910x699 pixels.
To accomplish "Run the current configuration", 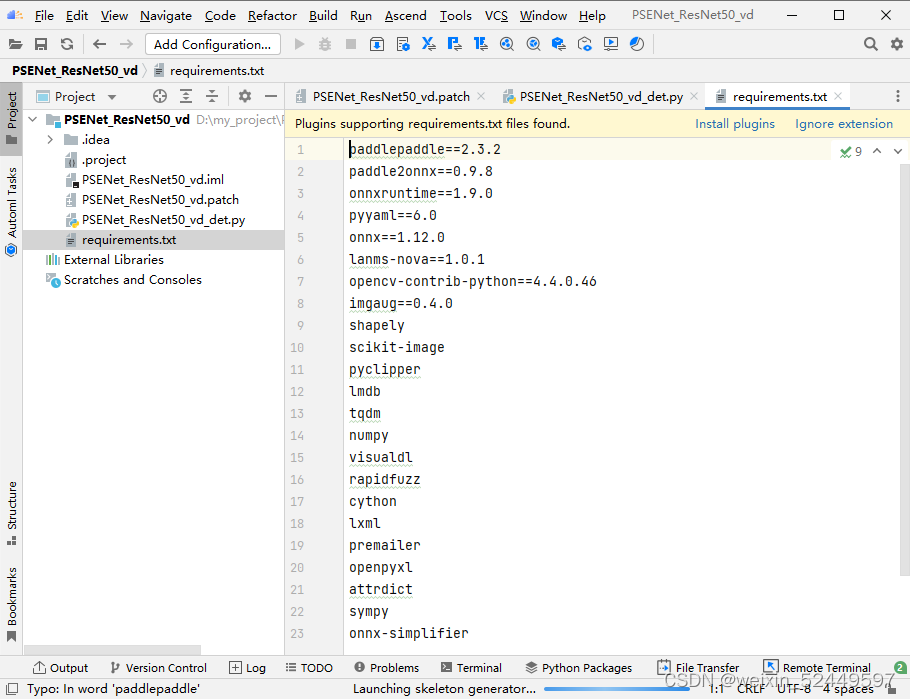I will point(298,44).
